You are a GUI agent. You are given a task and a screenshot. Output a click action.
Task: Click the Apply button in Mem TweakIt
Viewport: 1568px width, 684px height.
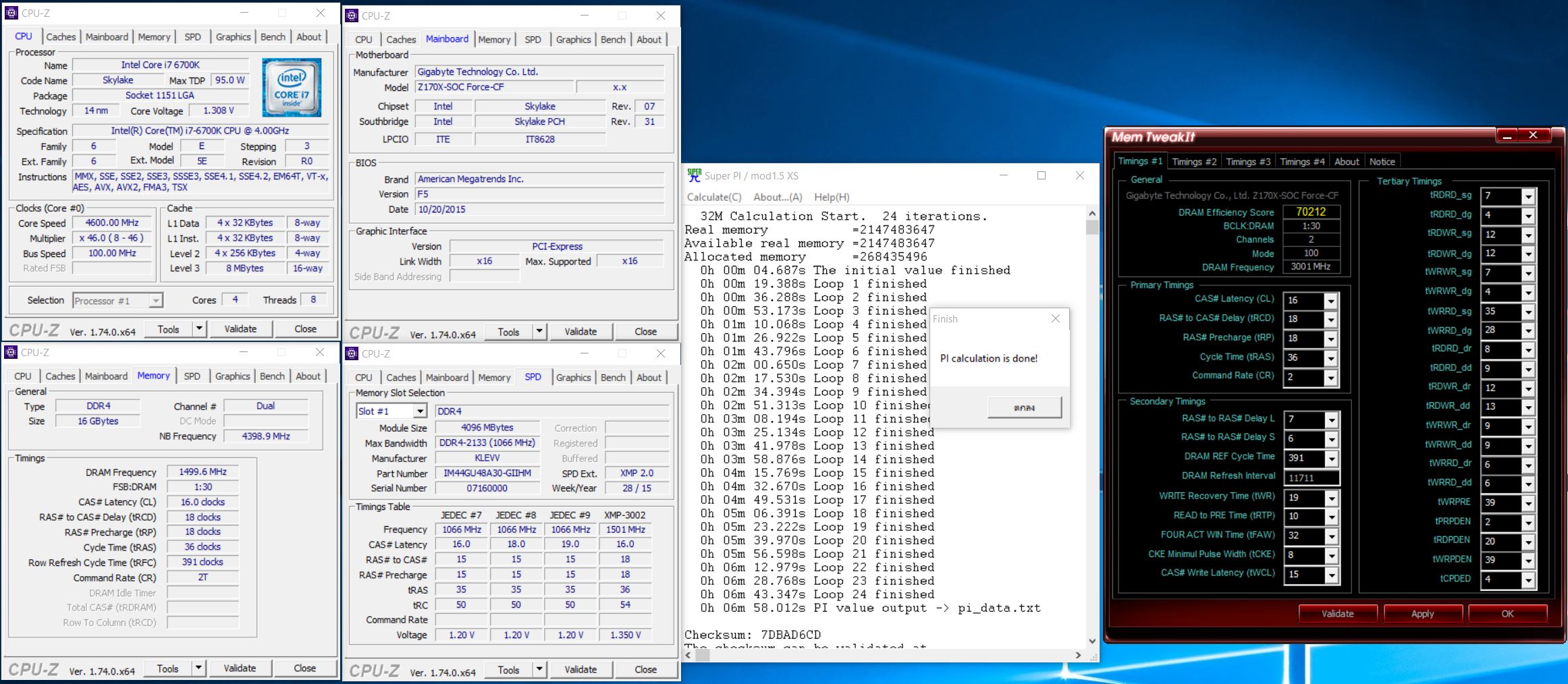pos(1422,613)
